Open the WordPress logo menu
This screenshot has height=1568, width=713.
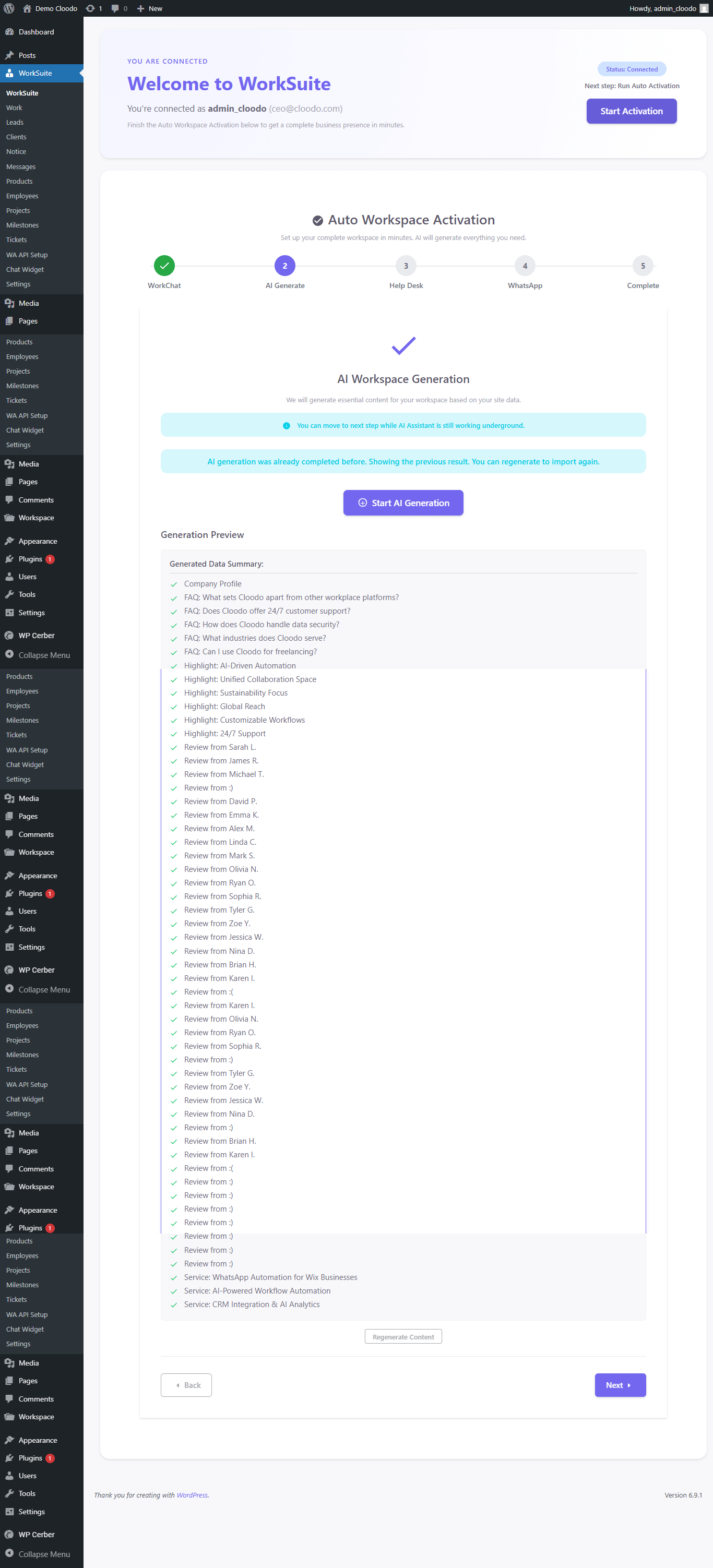(9, 8)
